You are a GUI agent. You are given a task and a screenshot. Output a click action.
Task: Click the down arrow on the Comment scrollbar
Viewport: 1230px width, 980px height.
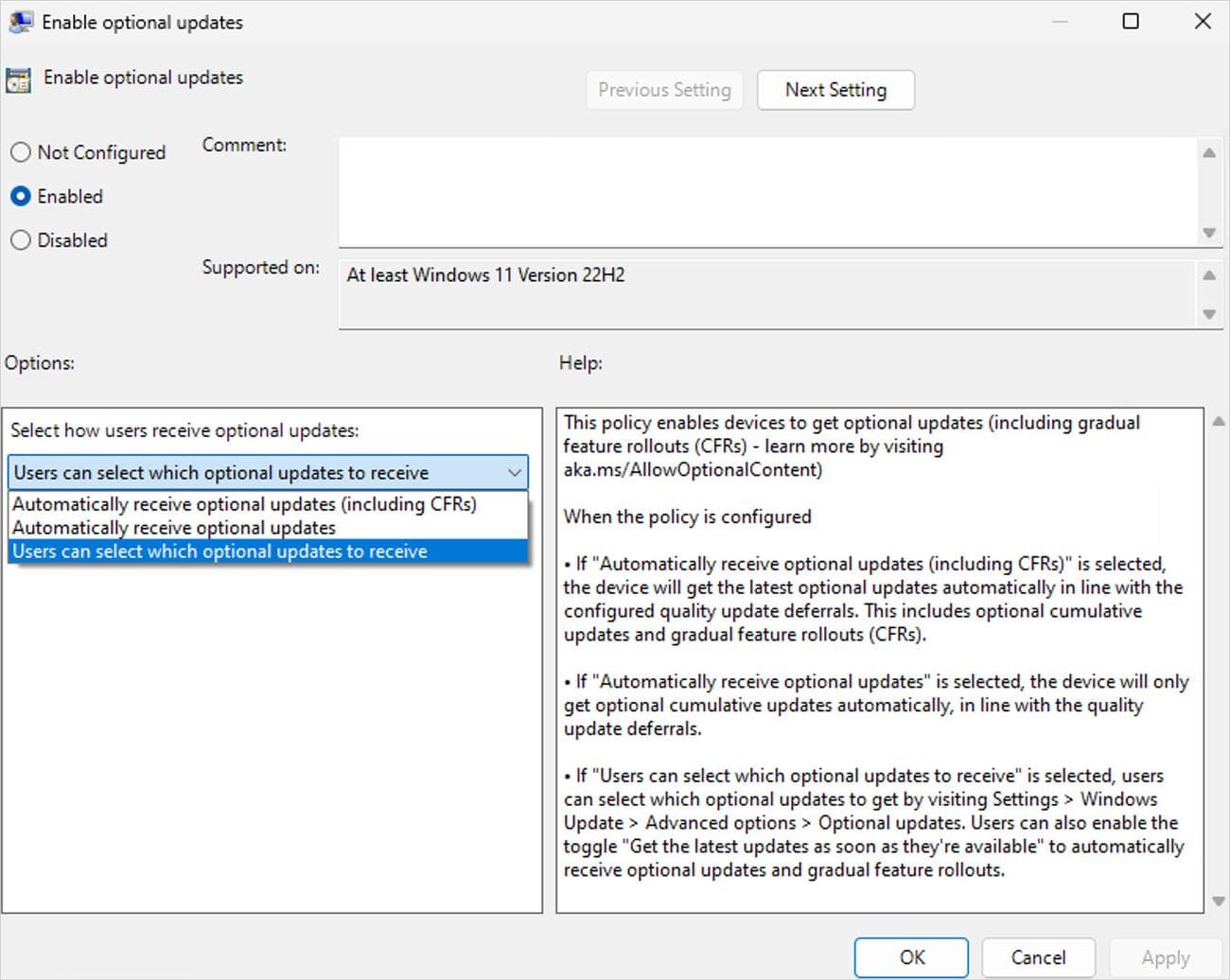pos(1210,233)
